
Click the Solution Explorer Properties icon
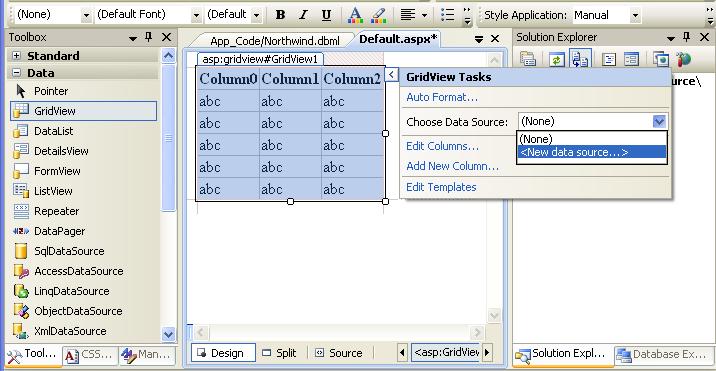(x=528, y=59)
